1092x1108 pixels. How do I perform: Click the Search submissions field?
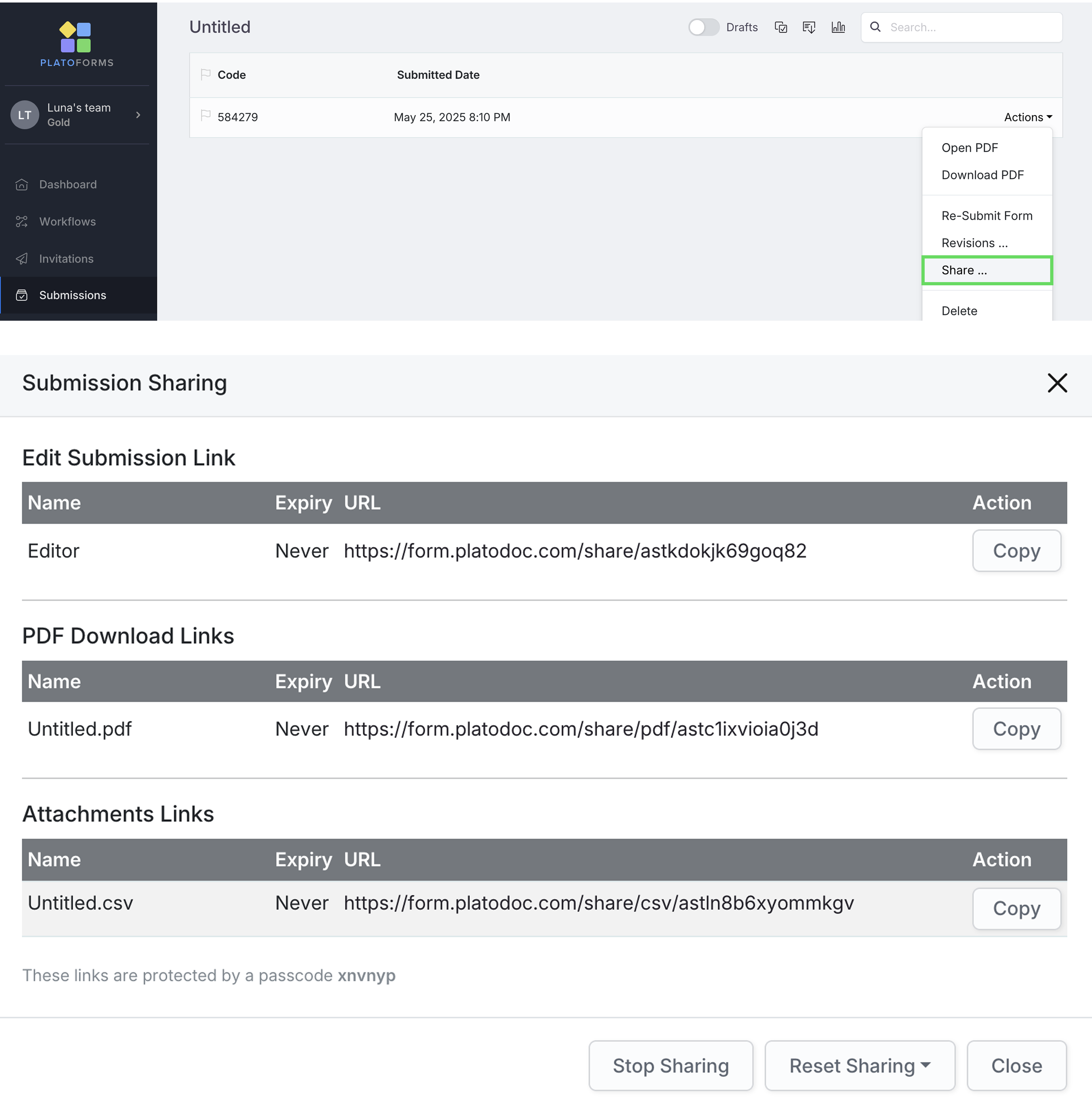click(x=969, y=28)
